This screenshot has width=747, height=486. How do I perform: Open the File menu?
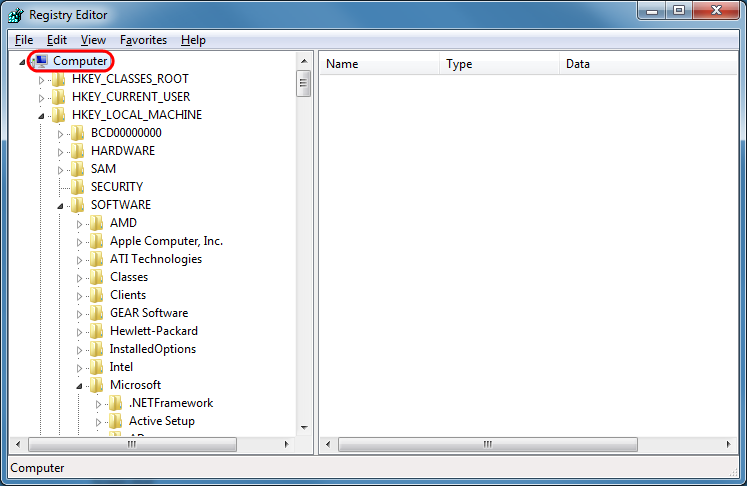24,40
